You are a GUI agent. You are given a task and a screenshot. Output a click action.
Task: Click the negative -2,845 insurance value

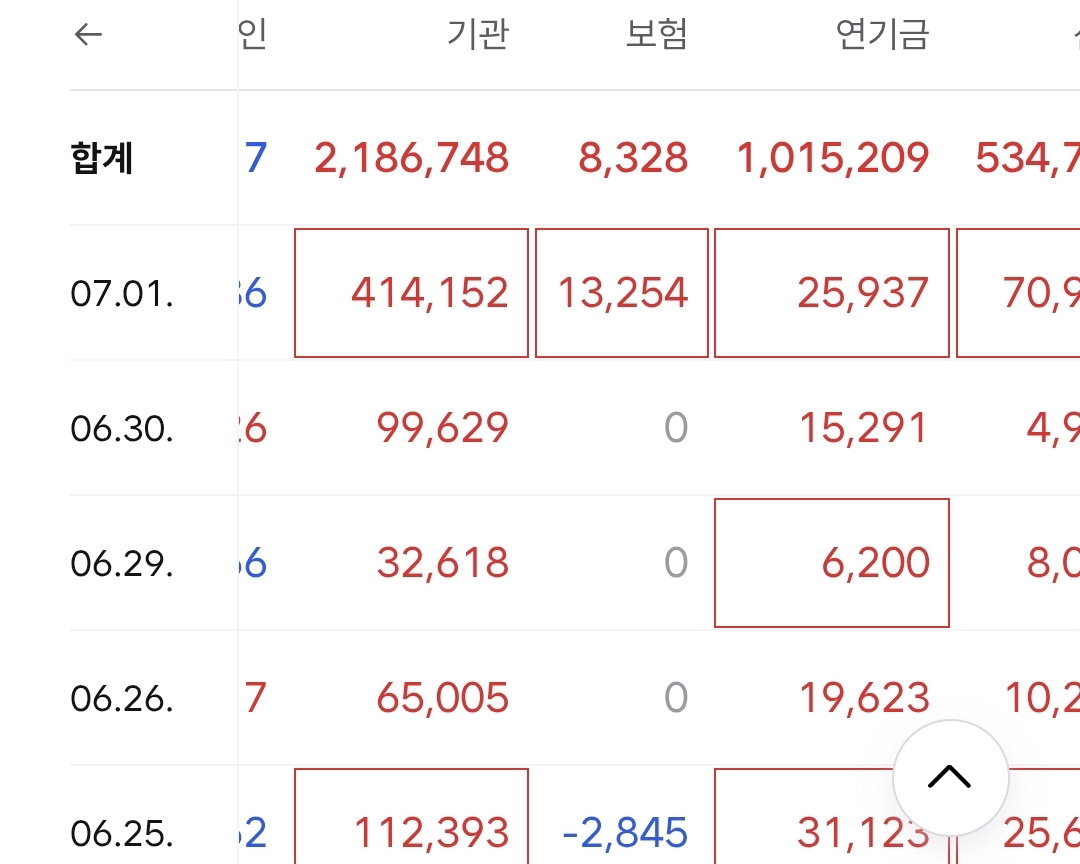pos(625,833)
